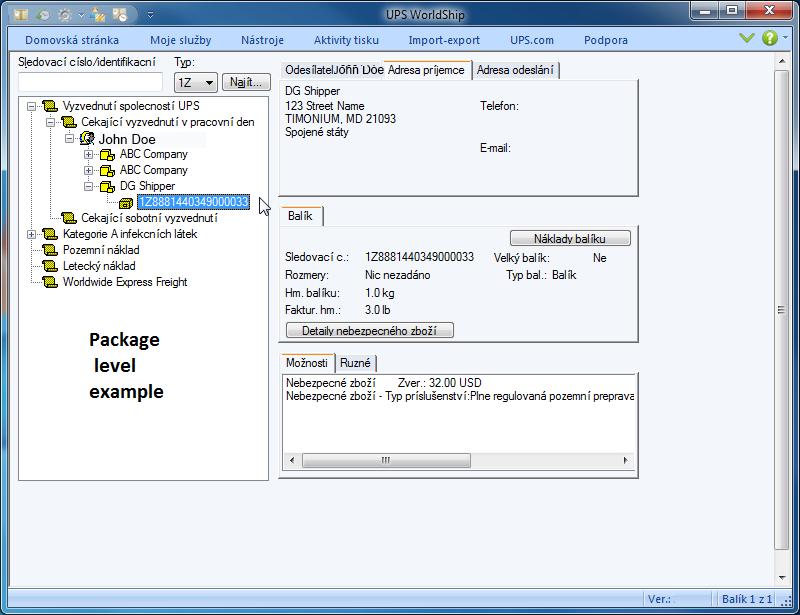The height and width of the screenshot is (615, 800).
Task: Click the people-and-pencil quick access icon
Action: [98, 15]
